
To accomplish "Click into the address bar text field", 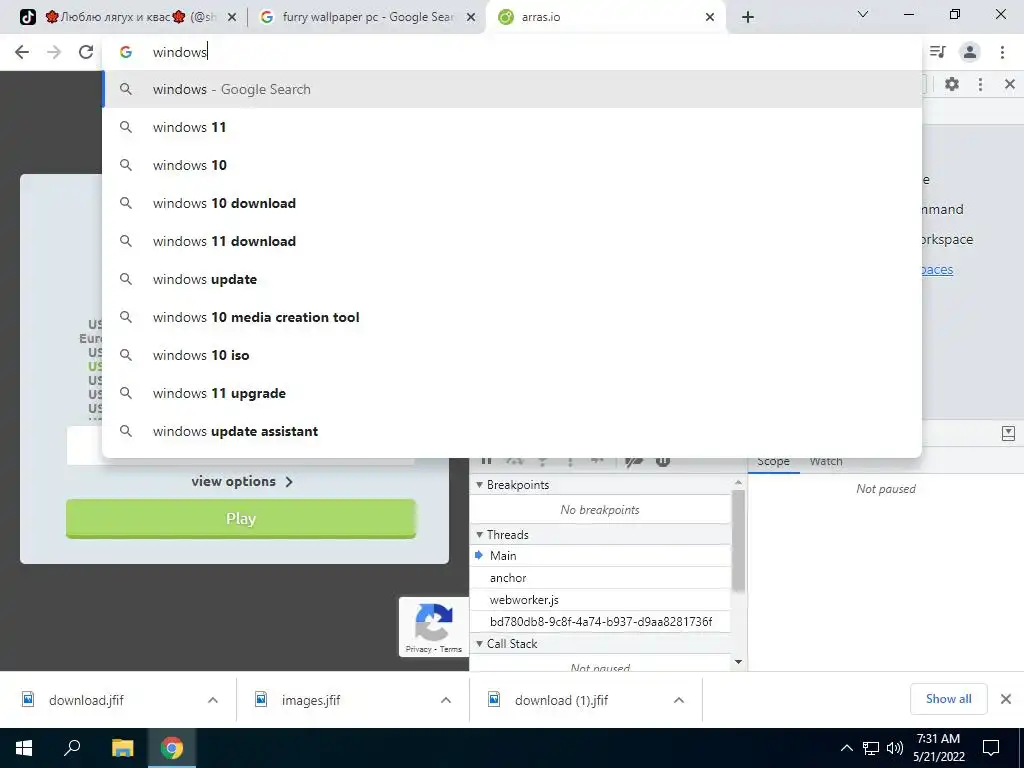I will click(512, 52).
